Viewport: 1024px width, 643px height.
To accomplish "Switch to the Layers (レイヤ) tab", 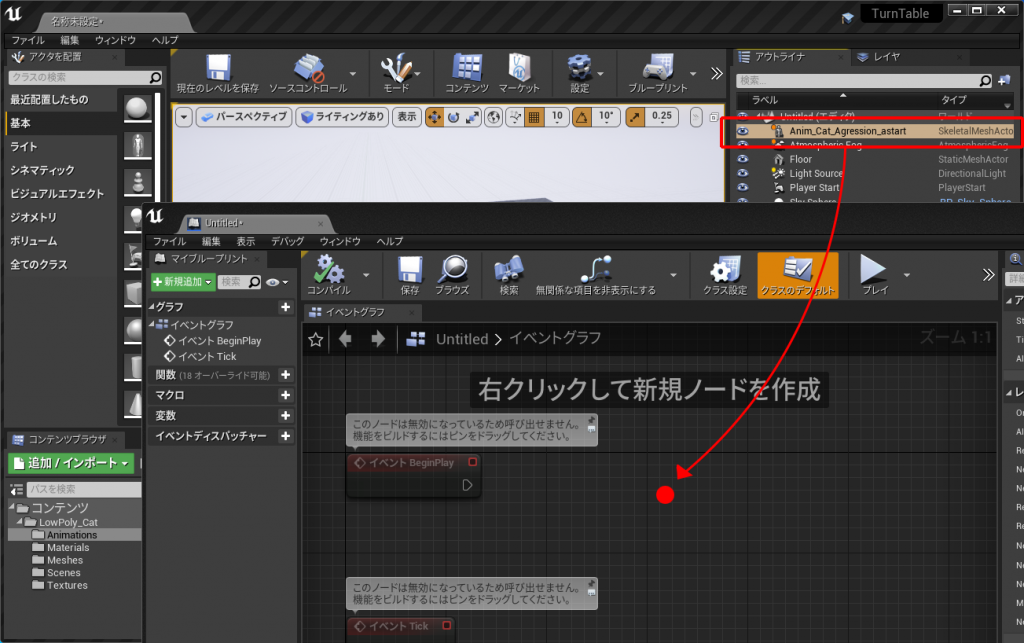I will pyautogui.click(x=886, y=57).
